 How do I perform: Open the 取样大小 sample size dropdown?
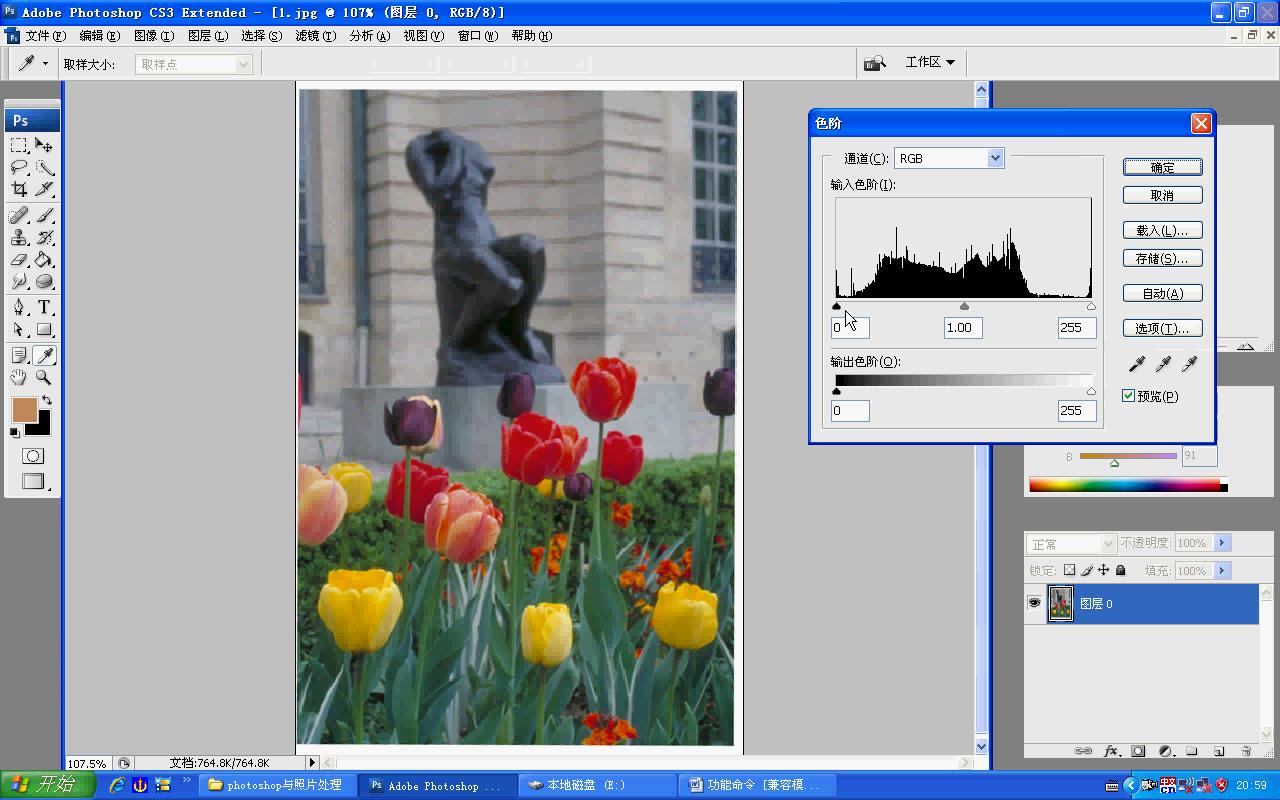tap(193, 64)
